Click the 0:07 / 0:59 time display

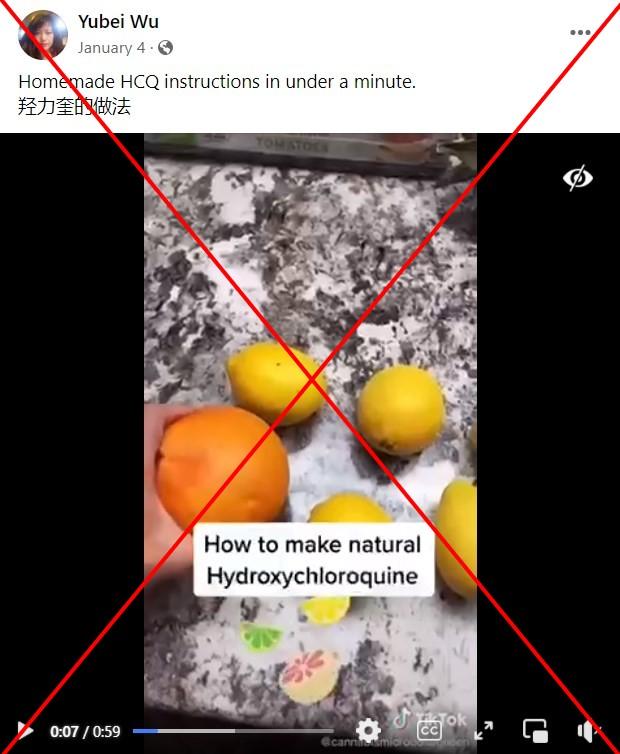[x=85, y=732]
